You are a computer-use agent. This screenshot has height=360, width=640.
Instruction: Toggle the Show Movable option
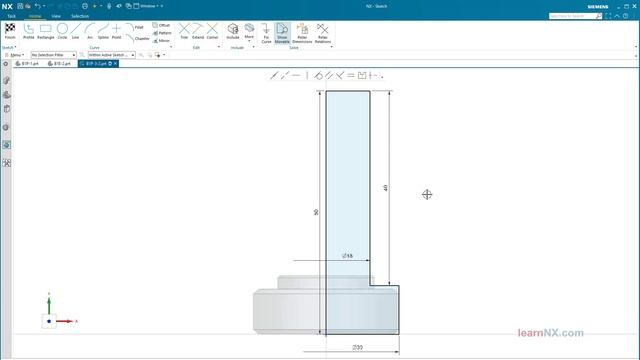[282, 33]
